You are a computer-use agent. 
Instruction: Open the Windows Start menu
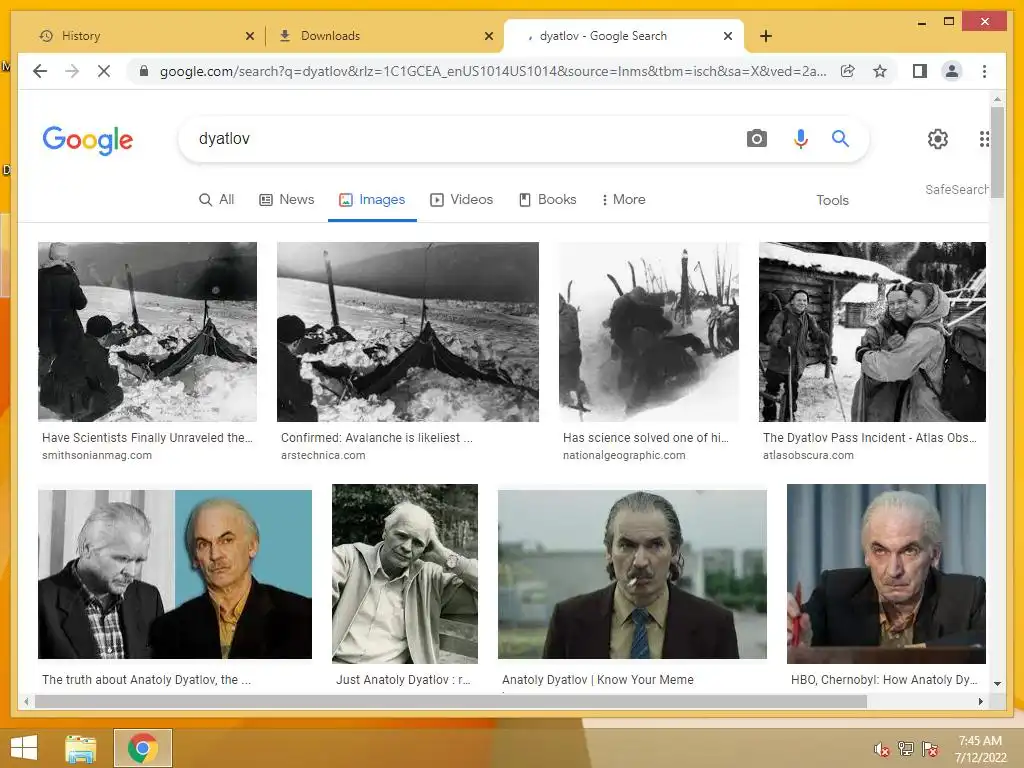[24, 748]
